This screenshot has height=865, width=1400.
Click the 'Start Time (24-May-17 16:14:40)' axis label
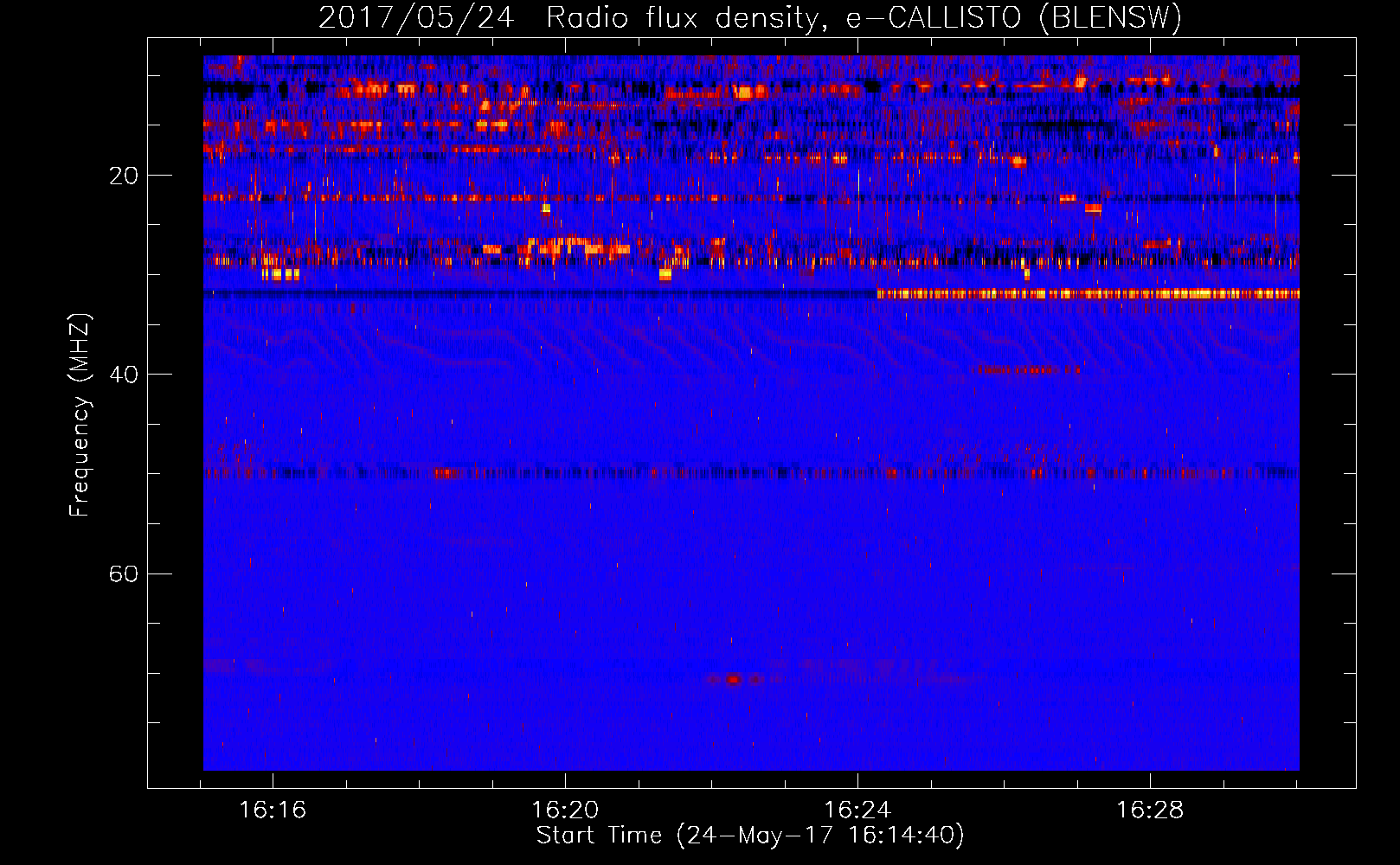(750, 836)
